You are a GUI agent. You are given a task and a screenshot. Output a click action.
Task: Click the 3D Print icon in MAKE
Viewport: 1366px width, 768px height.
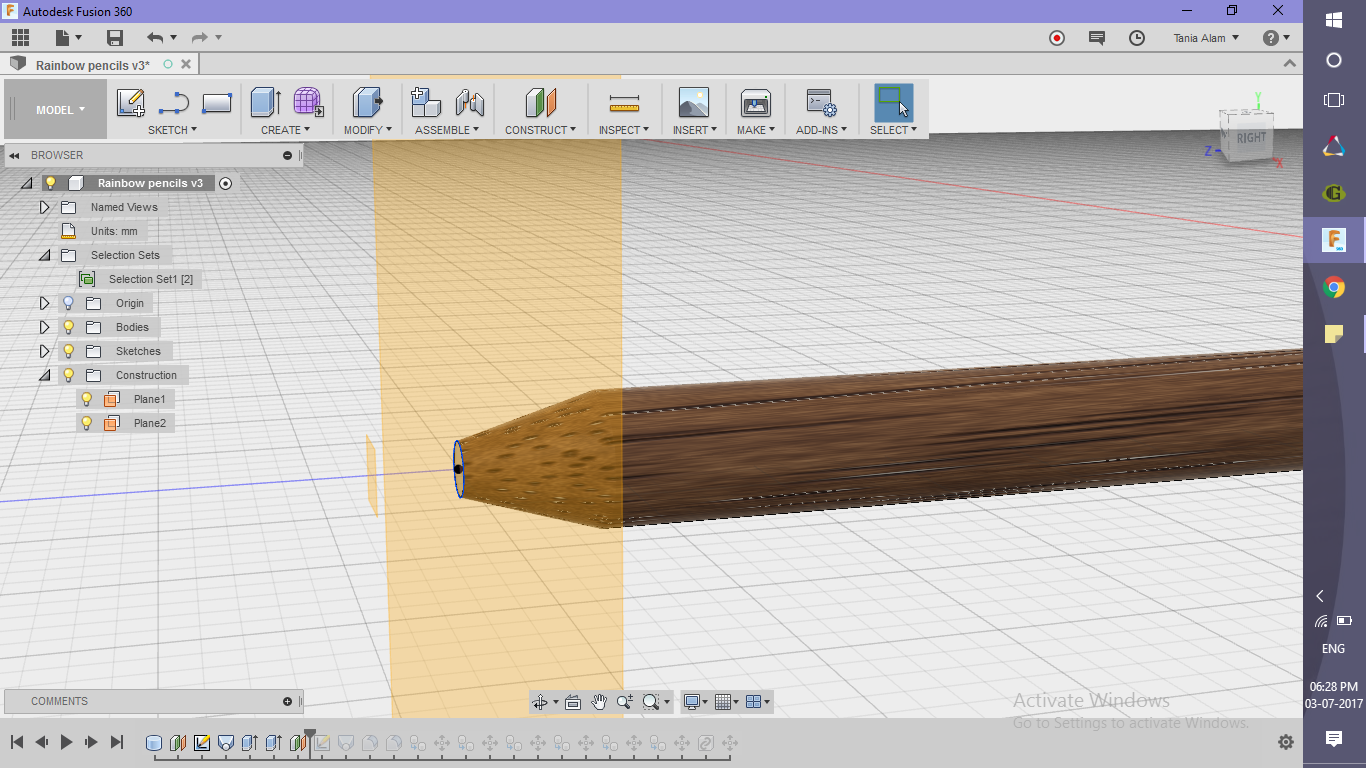pyautogui.click(x=755, y=103)
